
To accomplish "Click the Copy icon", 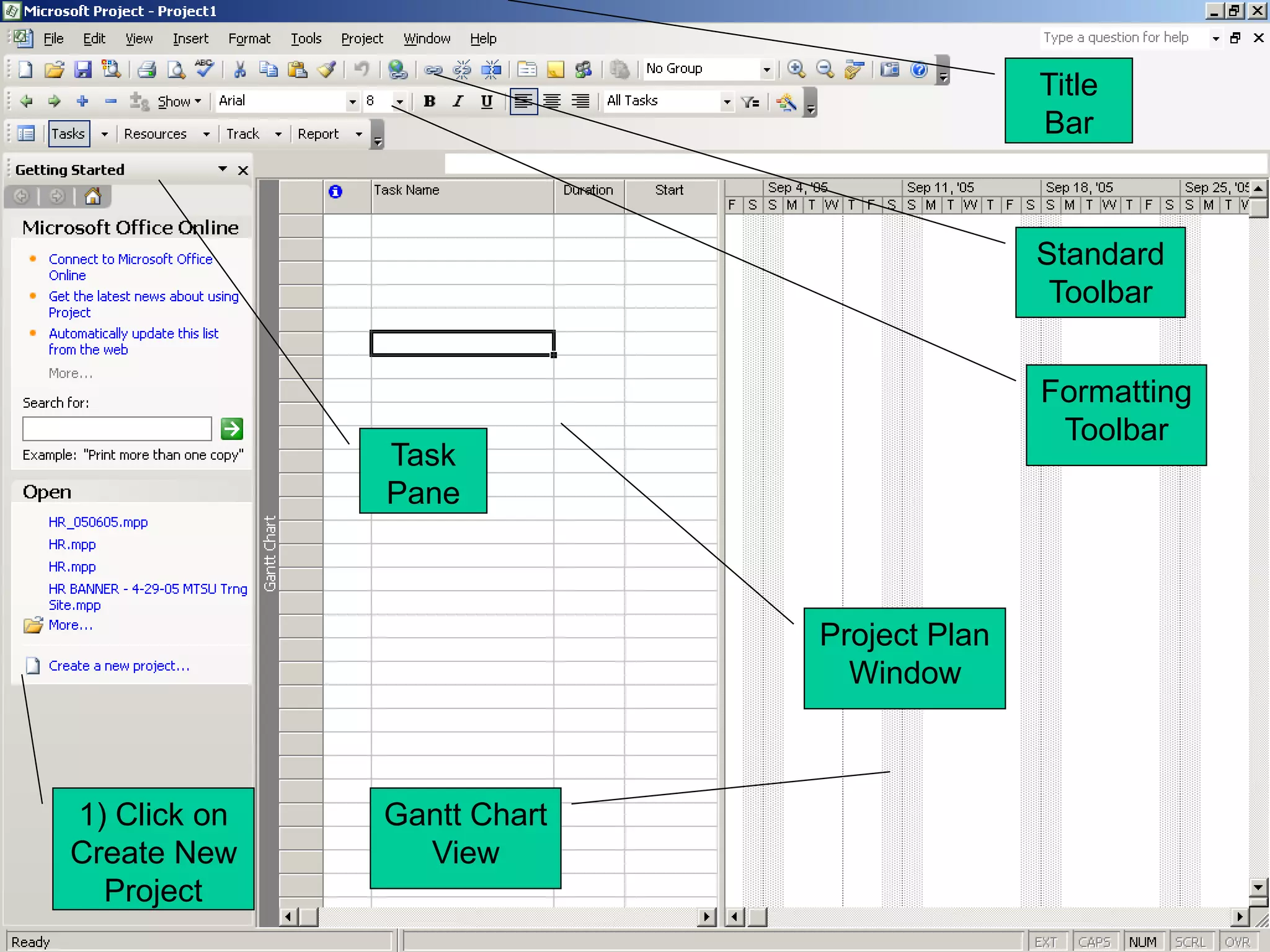I will click(268, 69).
